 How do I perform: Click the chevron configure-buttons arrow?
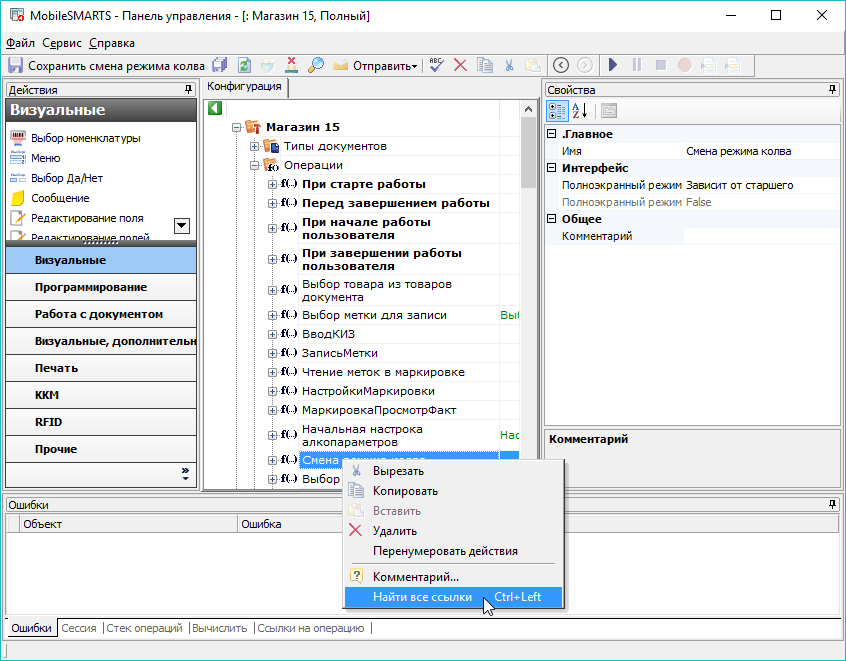[185, 474]
